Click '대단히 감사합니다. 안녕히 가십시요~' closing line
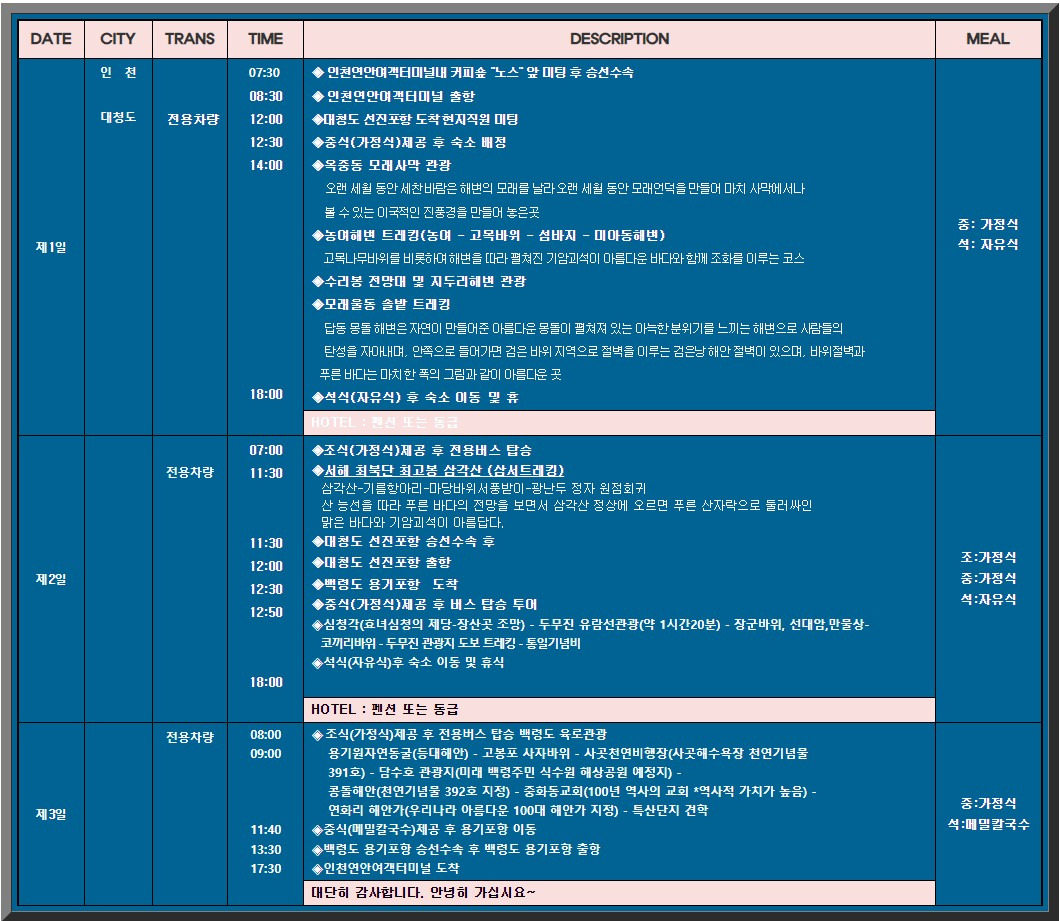 [423, 893]
